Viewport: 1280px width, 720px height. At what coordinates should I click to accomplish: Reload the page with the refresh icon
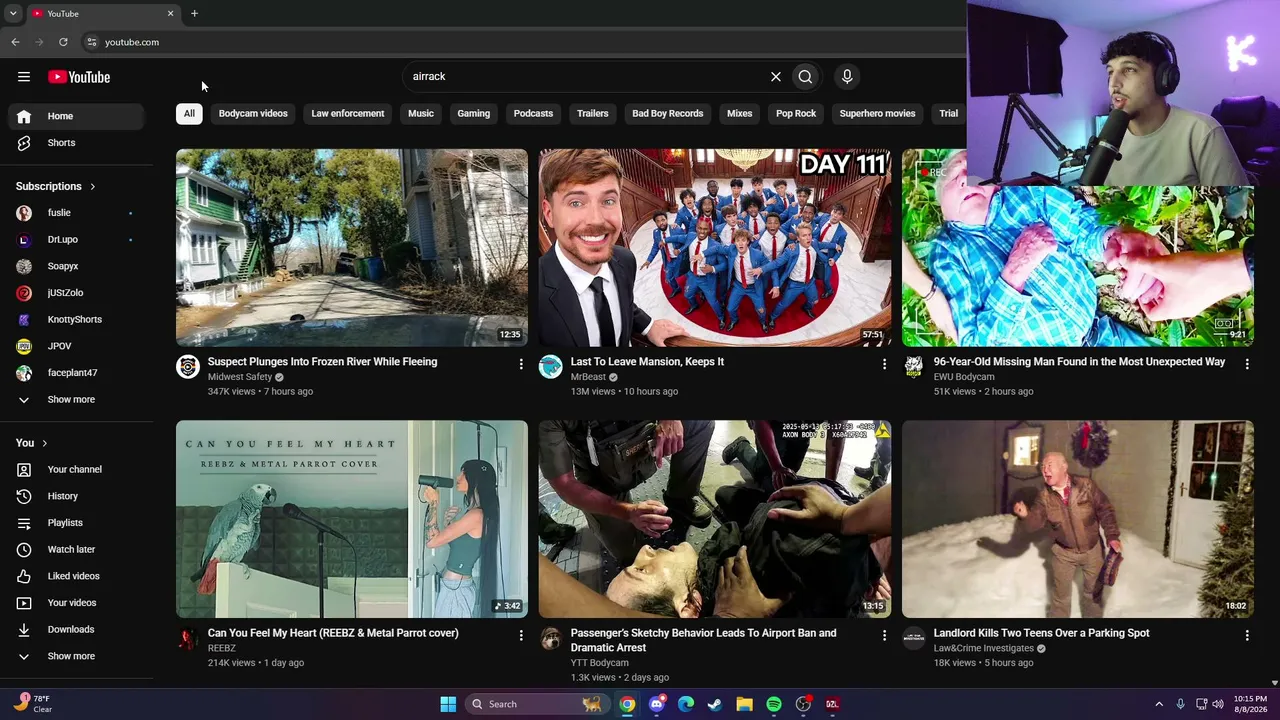63,42
